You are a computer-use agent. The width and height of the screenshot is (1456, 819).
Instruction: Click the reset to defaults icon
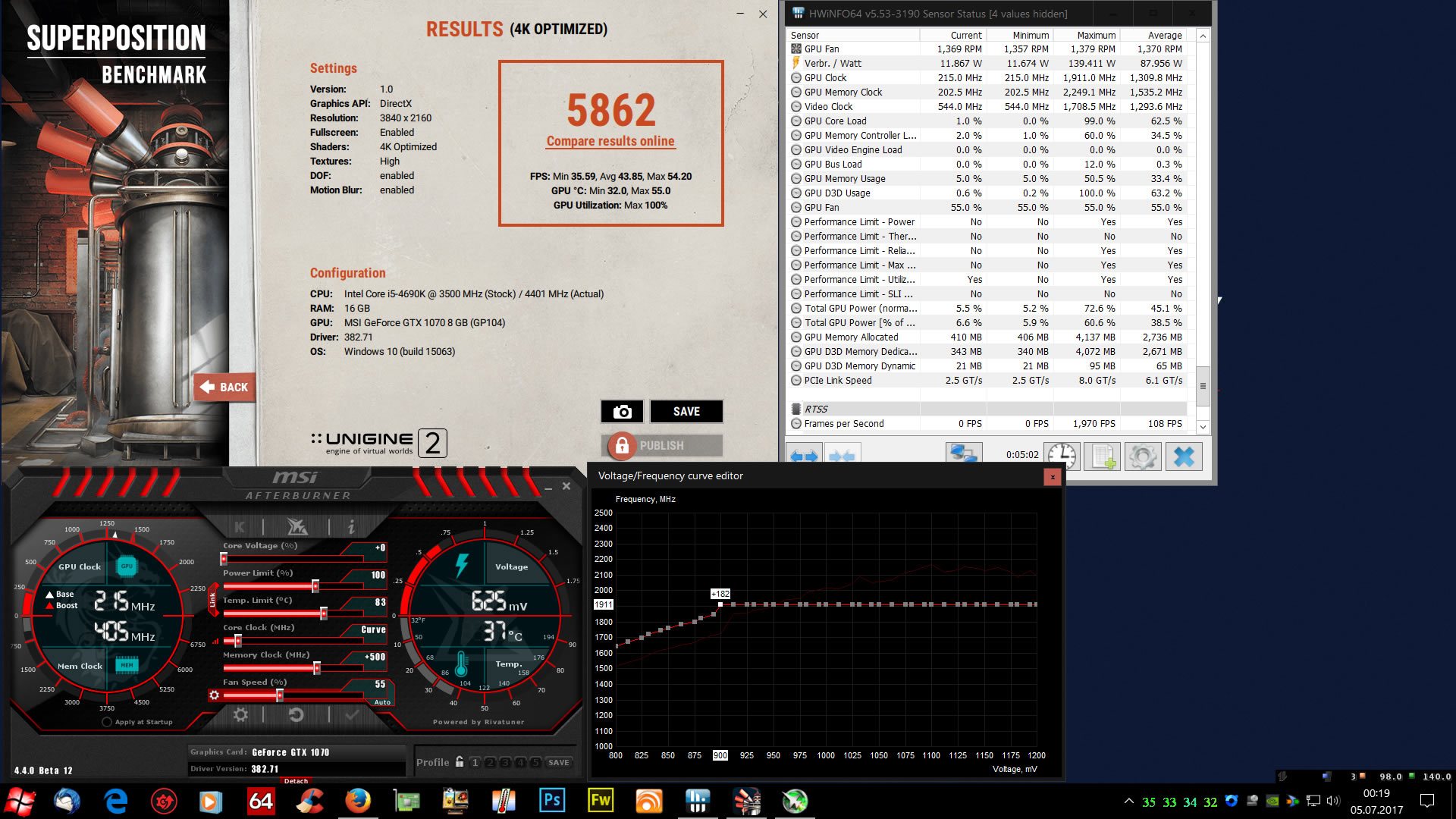[297, 714]
